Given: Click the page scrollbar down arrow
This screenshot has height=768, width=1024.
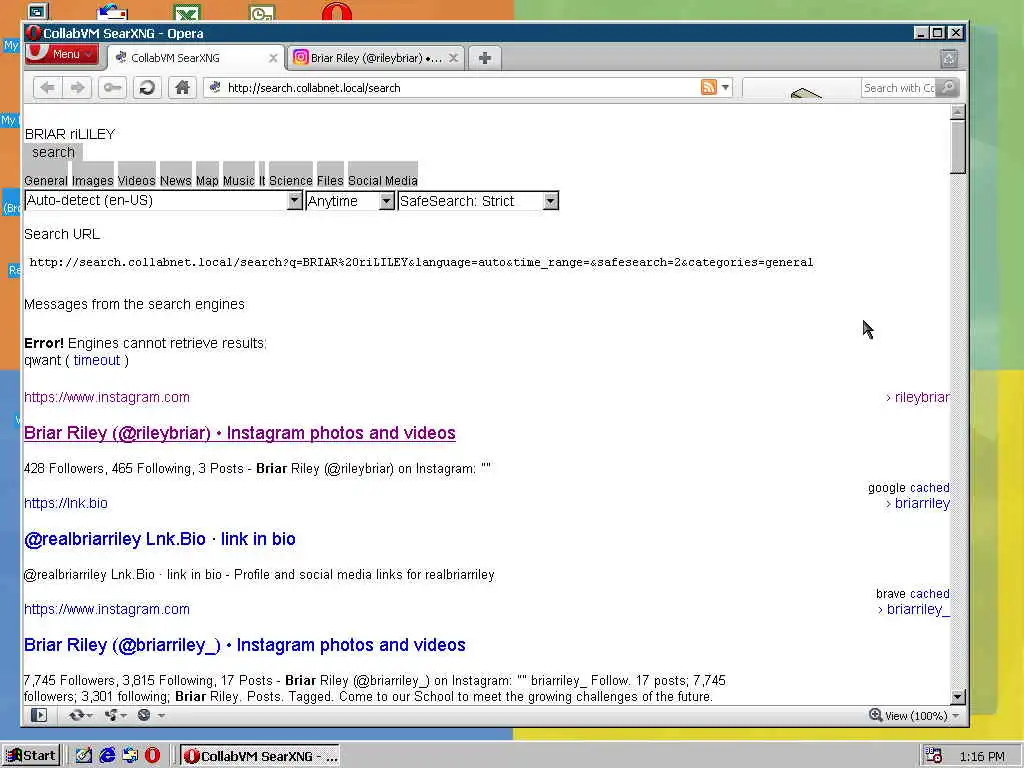Looking at the screenshot, I should 958,697.
